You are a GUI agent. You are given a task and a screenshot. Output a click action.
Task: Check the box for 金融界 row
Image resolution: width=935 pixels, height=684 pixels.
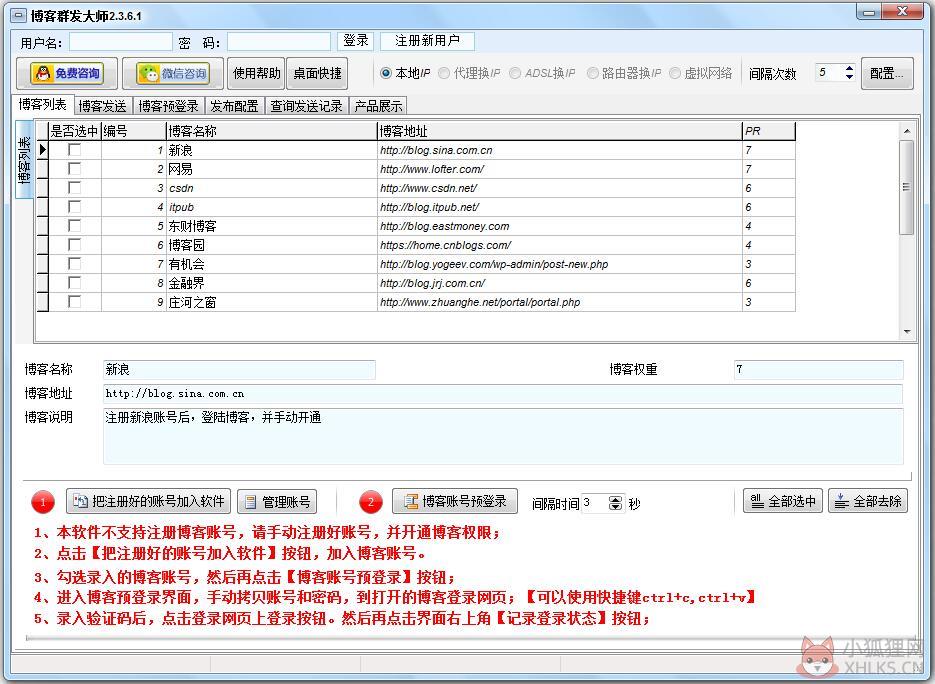[75, 283]
